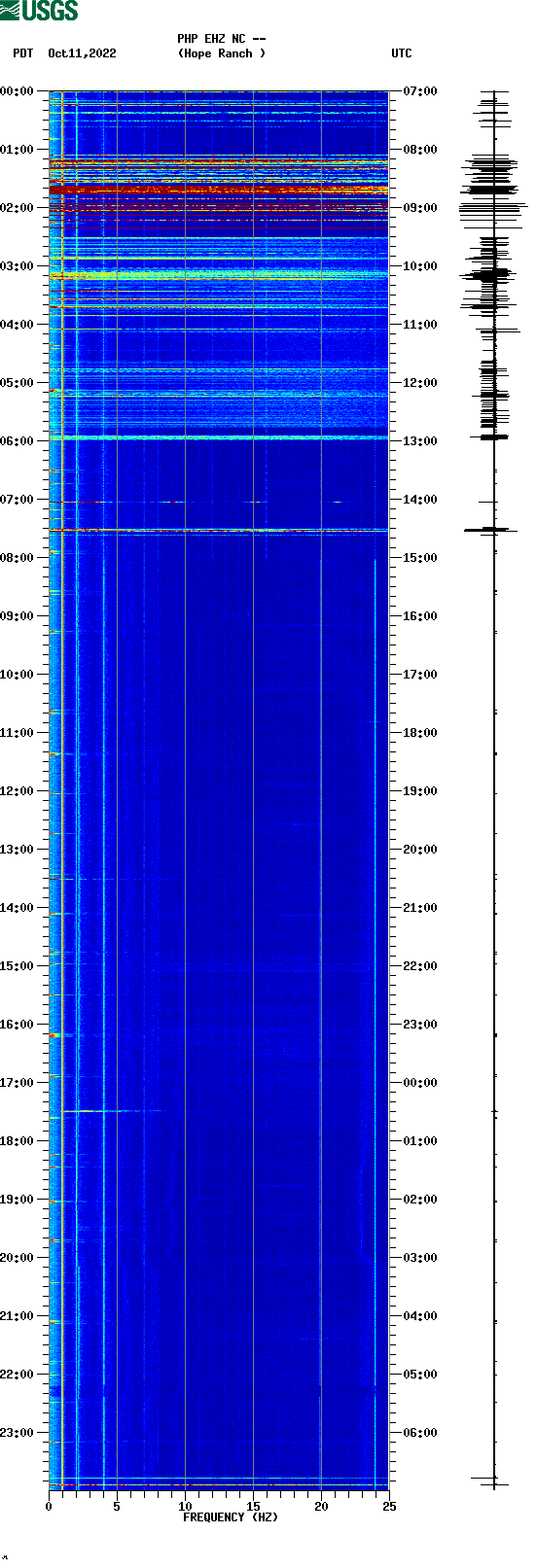The image size is (537, 1568).
Task: Click the frequency axis tick '15'
Action: point(253,1507)
